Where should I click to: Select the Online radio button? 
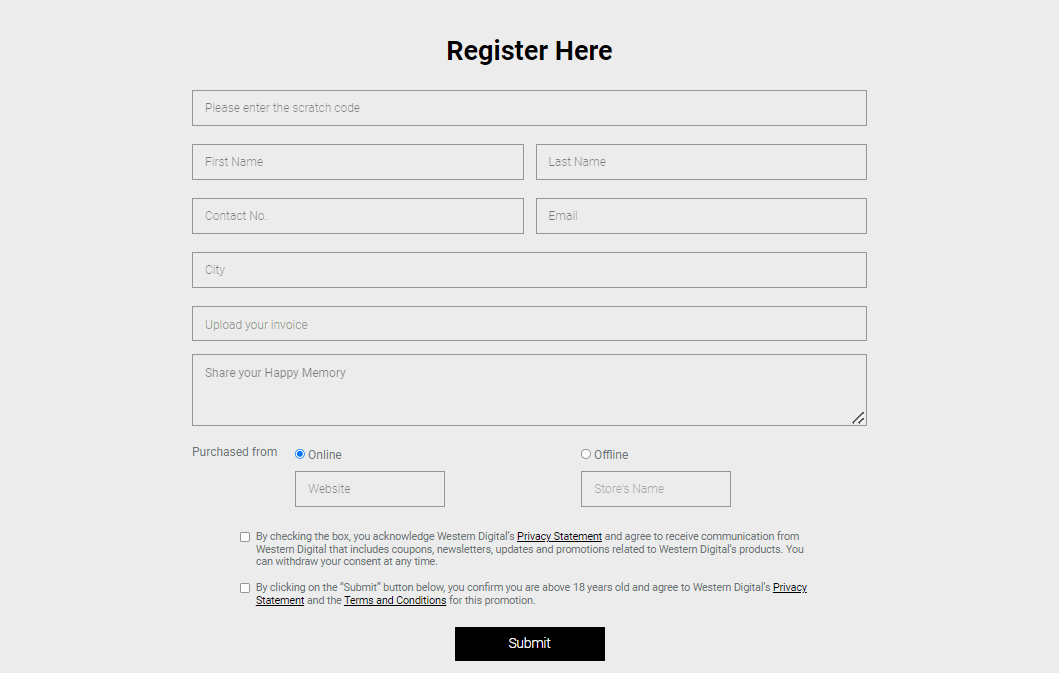[300, 454]
